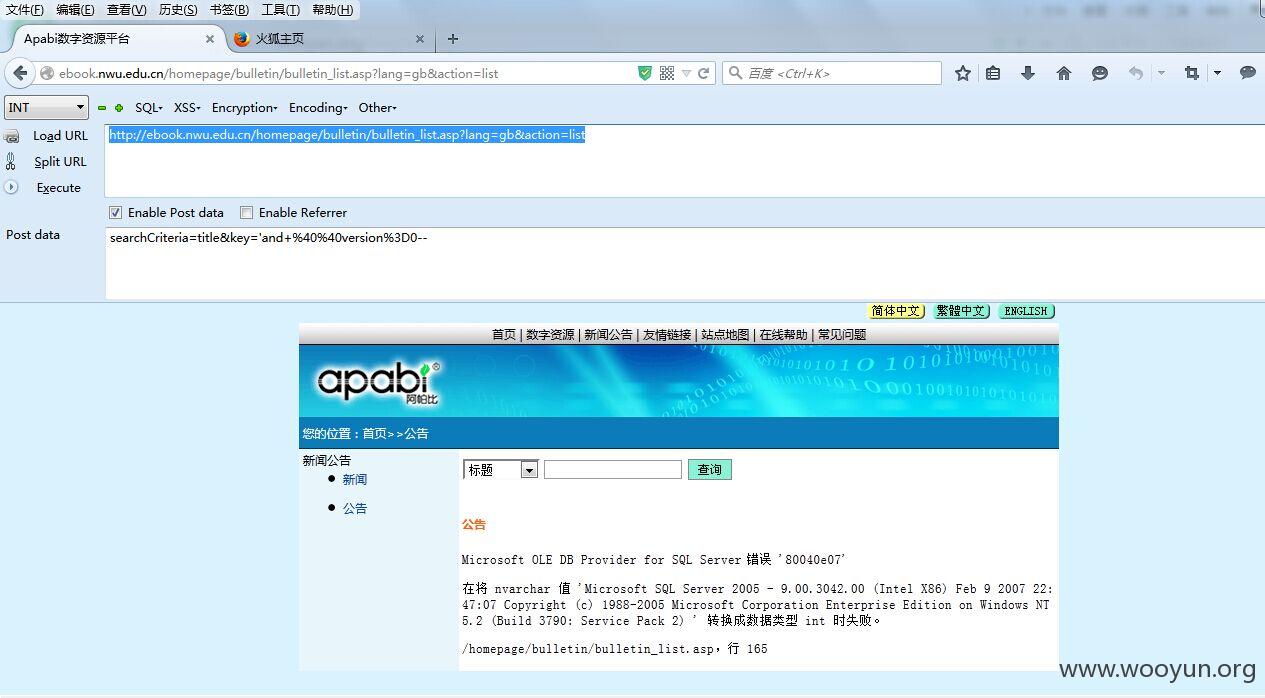
Task: Expand the Other menu in HackBar
Action: 378,108
